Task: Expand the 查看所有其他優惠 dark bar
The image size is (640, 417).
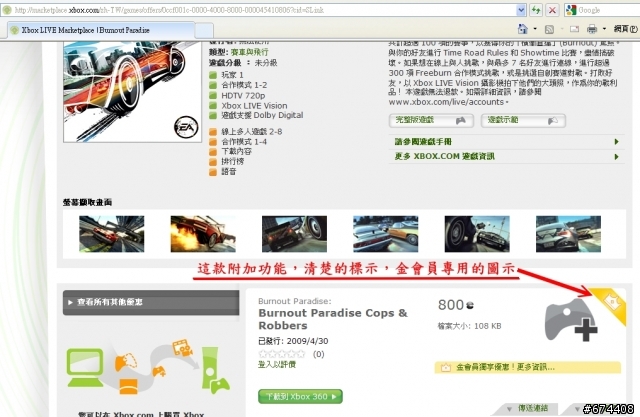Action: coord(151,302)
